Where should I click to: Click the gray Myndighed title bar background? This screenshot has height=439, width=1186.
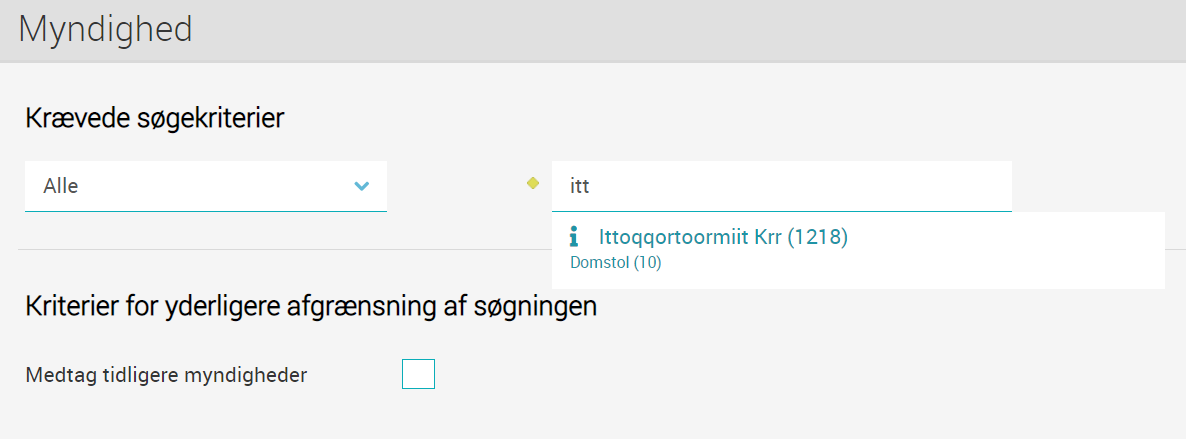click(681, 30)
